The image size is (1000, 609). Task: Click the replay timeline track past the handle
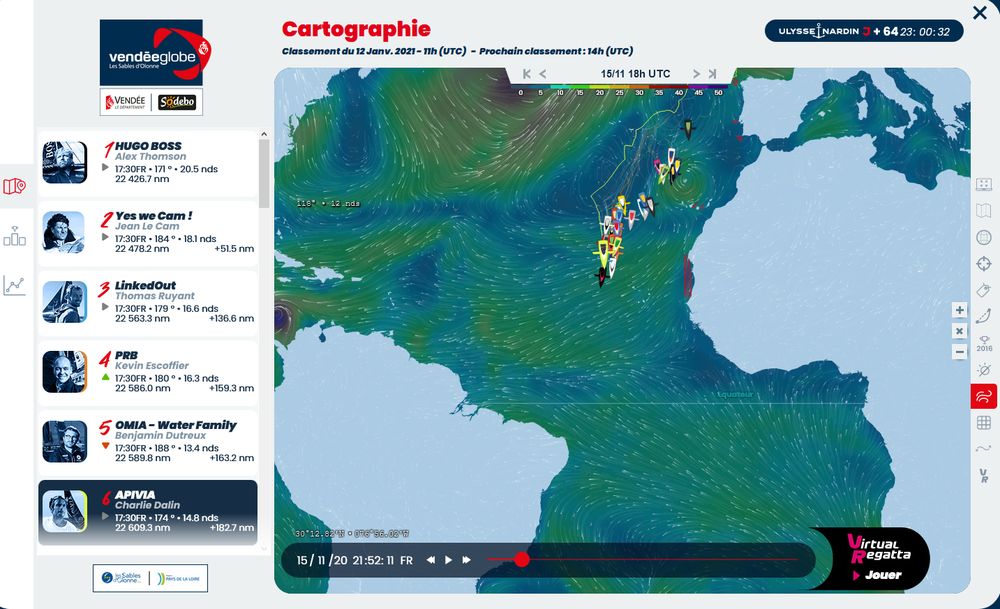(x=663, y=559)
